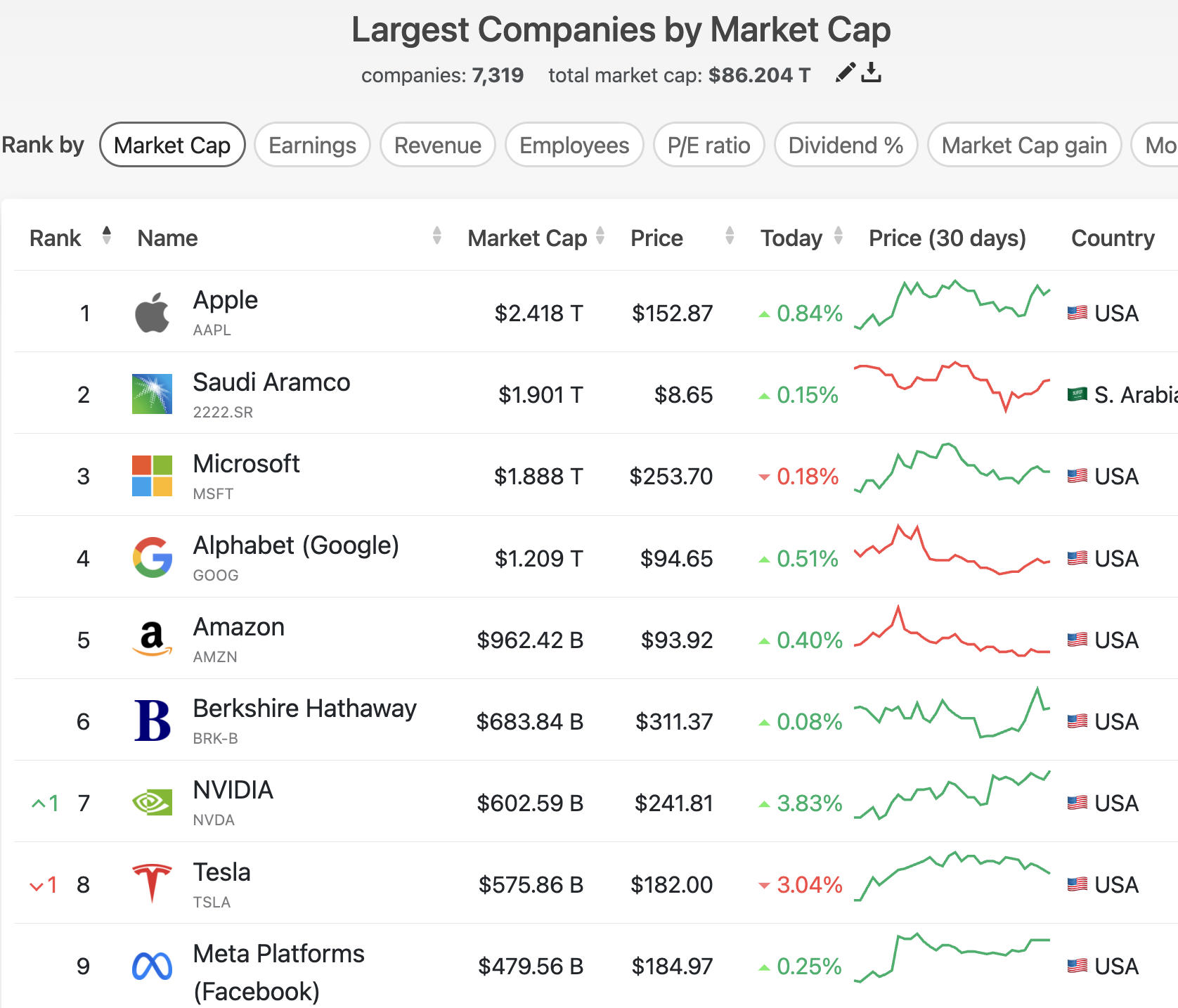
Task: Click the Google logo icon
Action: click(x=152, y=557)
